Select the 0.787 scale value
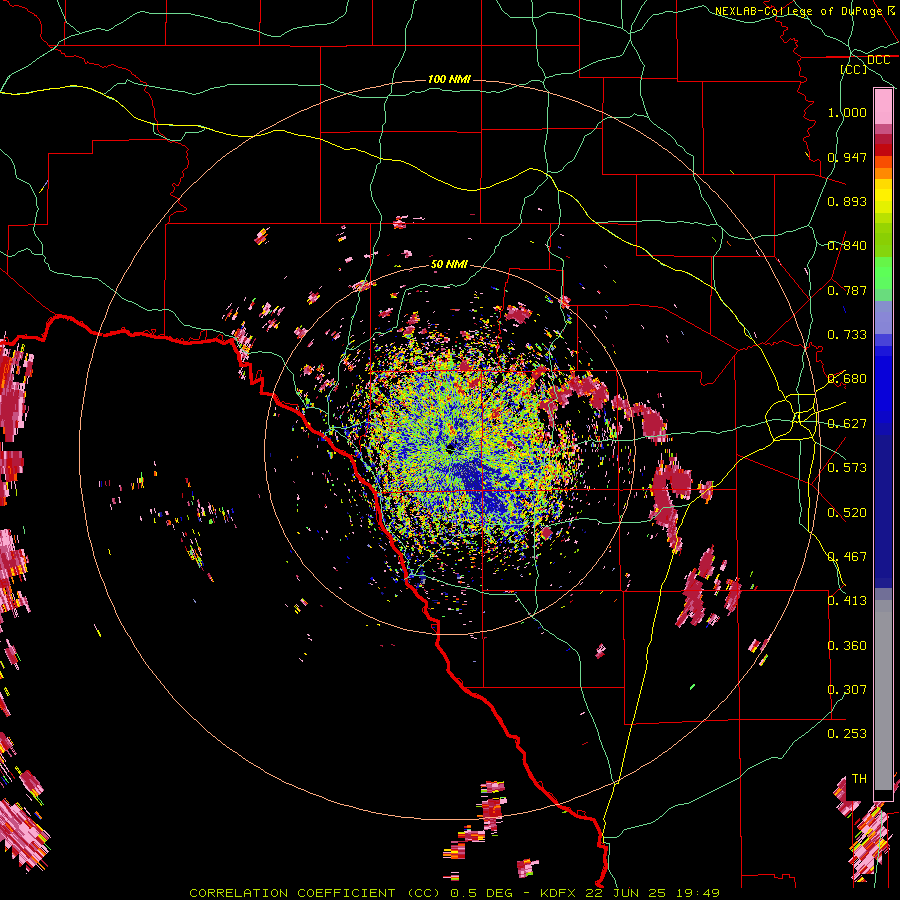The height and width of the screenshot is (900, 900). pos(847,290)
